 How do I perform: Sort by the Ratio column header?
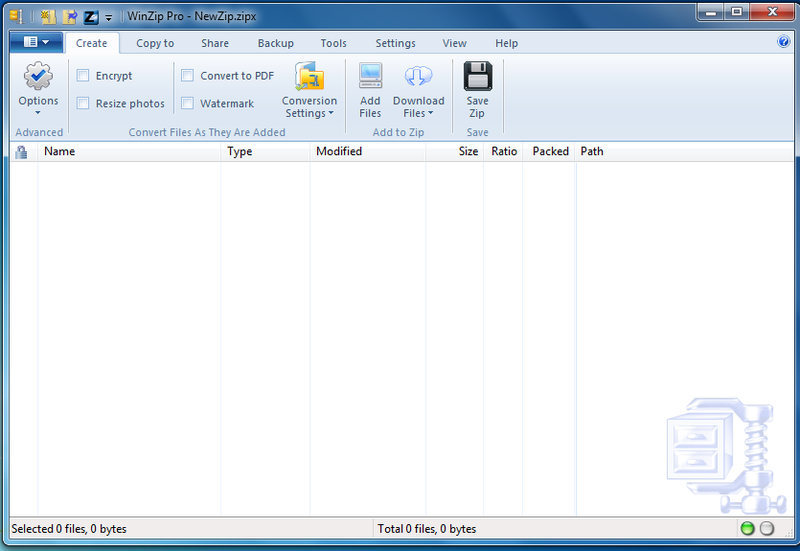pyautogui.click(x=504, y=152)
